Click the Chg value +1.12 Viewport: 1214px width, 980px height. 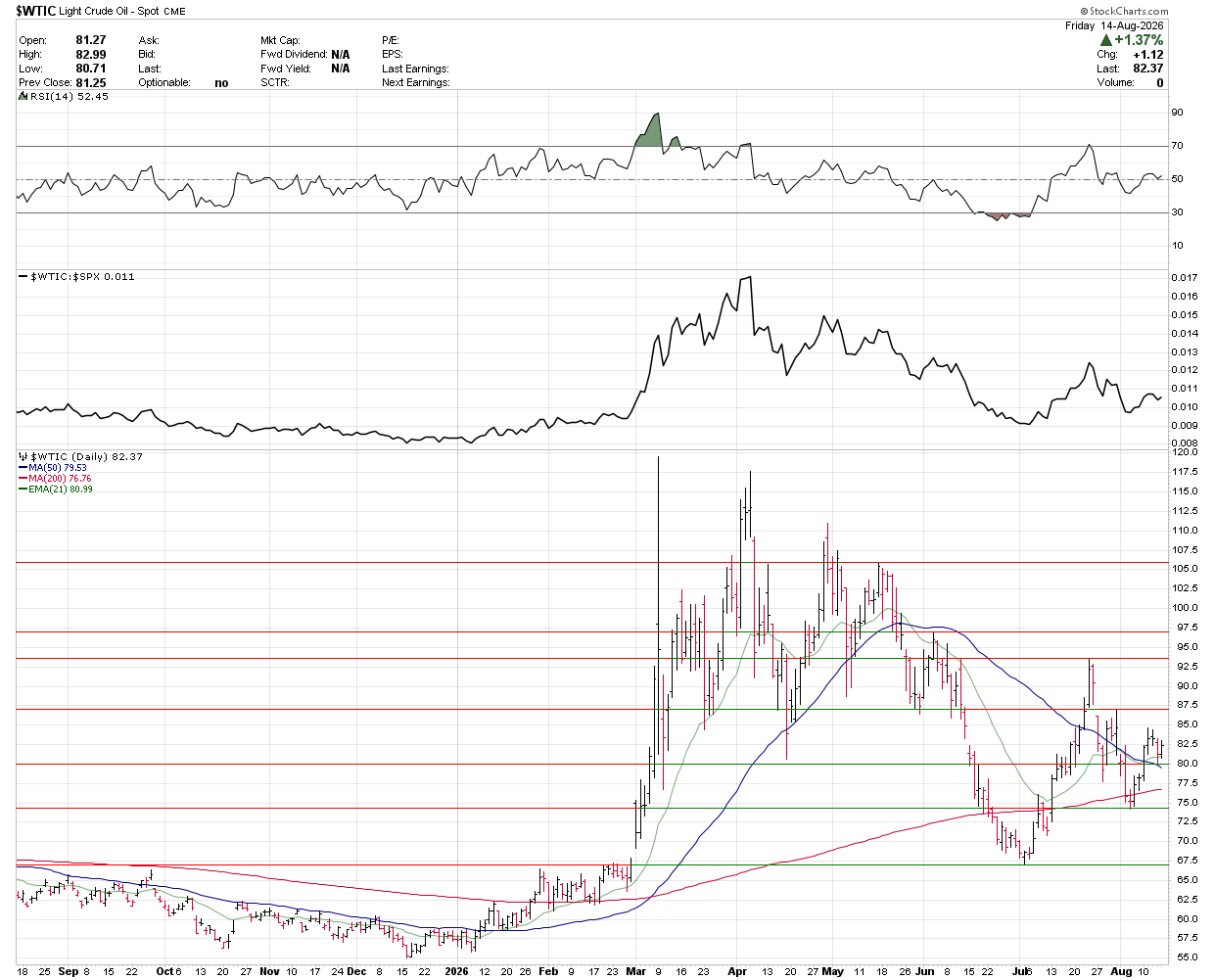(1147, 55)
